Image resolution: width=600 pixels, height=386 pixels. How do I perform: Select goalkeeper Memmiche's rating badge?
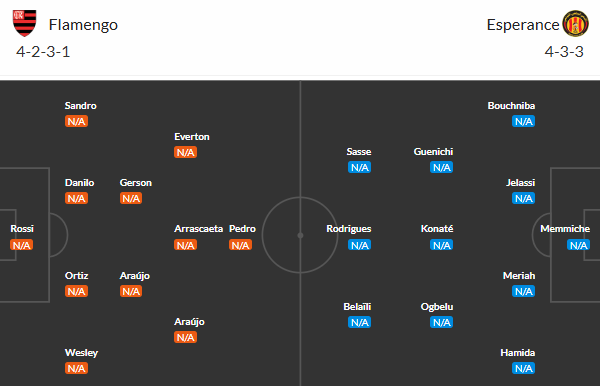click(x=578, y=245)
